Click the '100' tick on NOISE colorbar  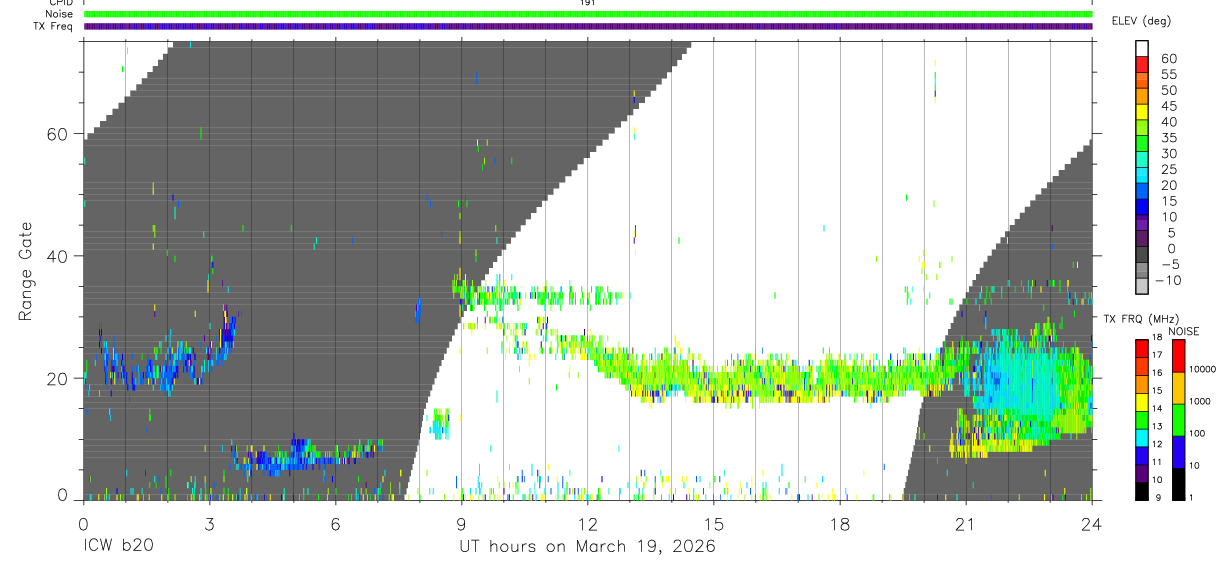1199,434
